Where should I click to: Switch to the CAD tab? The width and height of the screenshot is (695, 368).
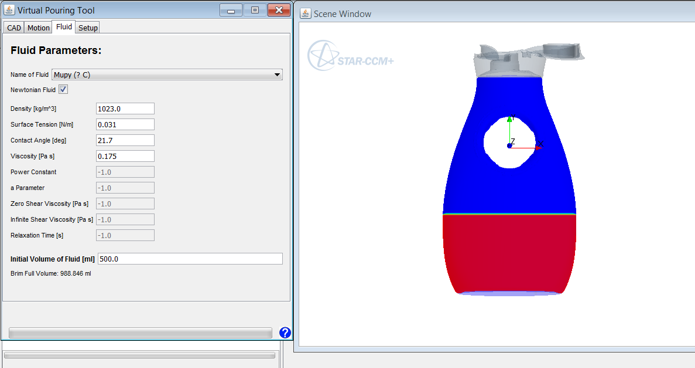coord(14,27)
